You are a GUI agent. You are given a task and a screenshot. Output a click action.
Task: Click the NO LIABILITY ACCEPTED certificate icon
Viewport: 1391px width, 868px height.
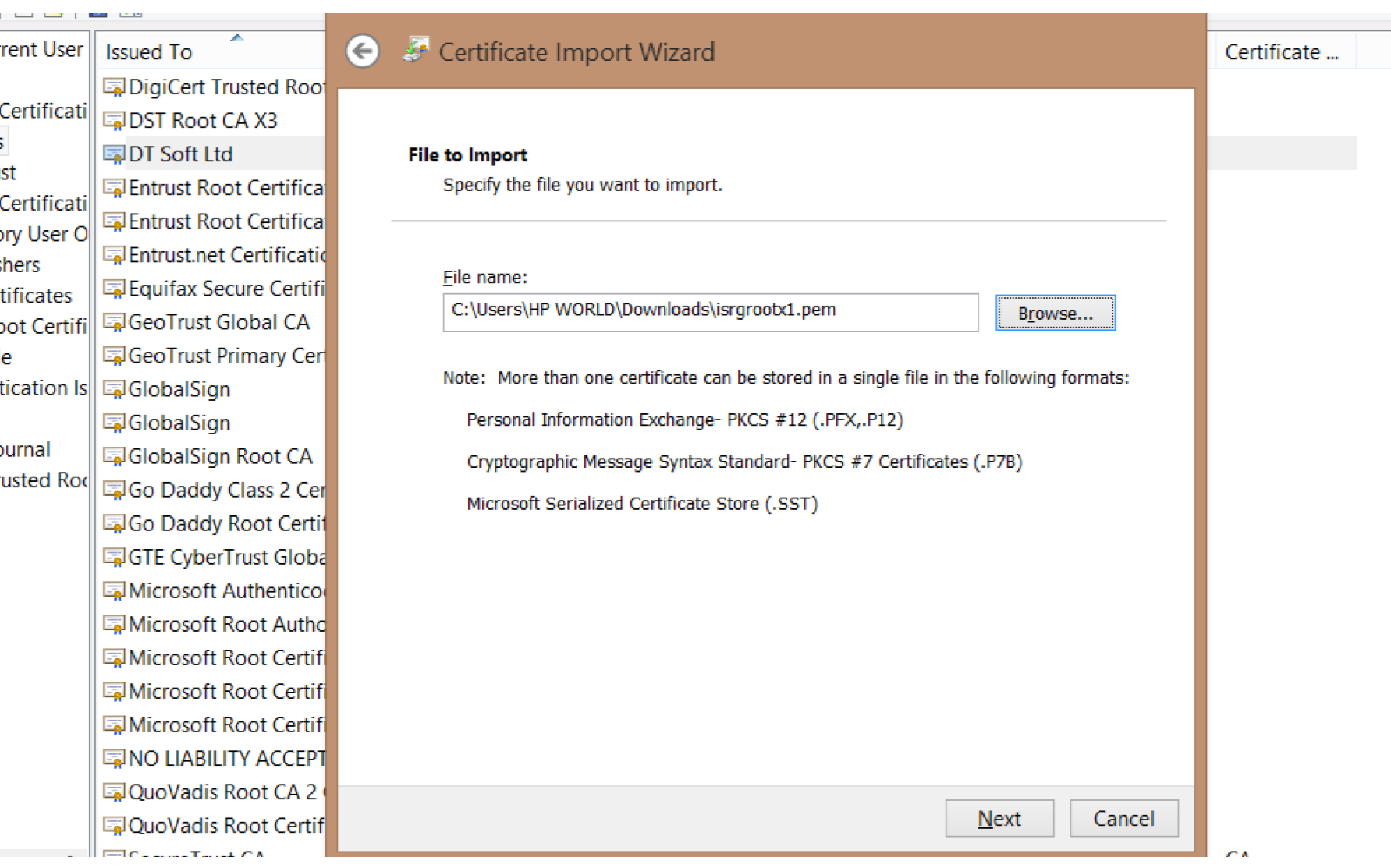[x=114, y=758]
